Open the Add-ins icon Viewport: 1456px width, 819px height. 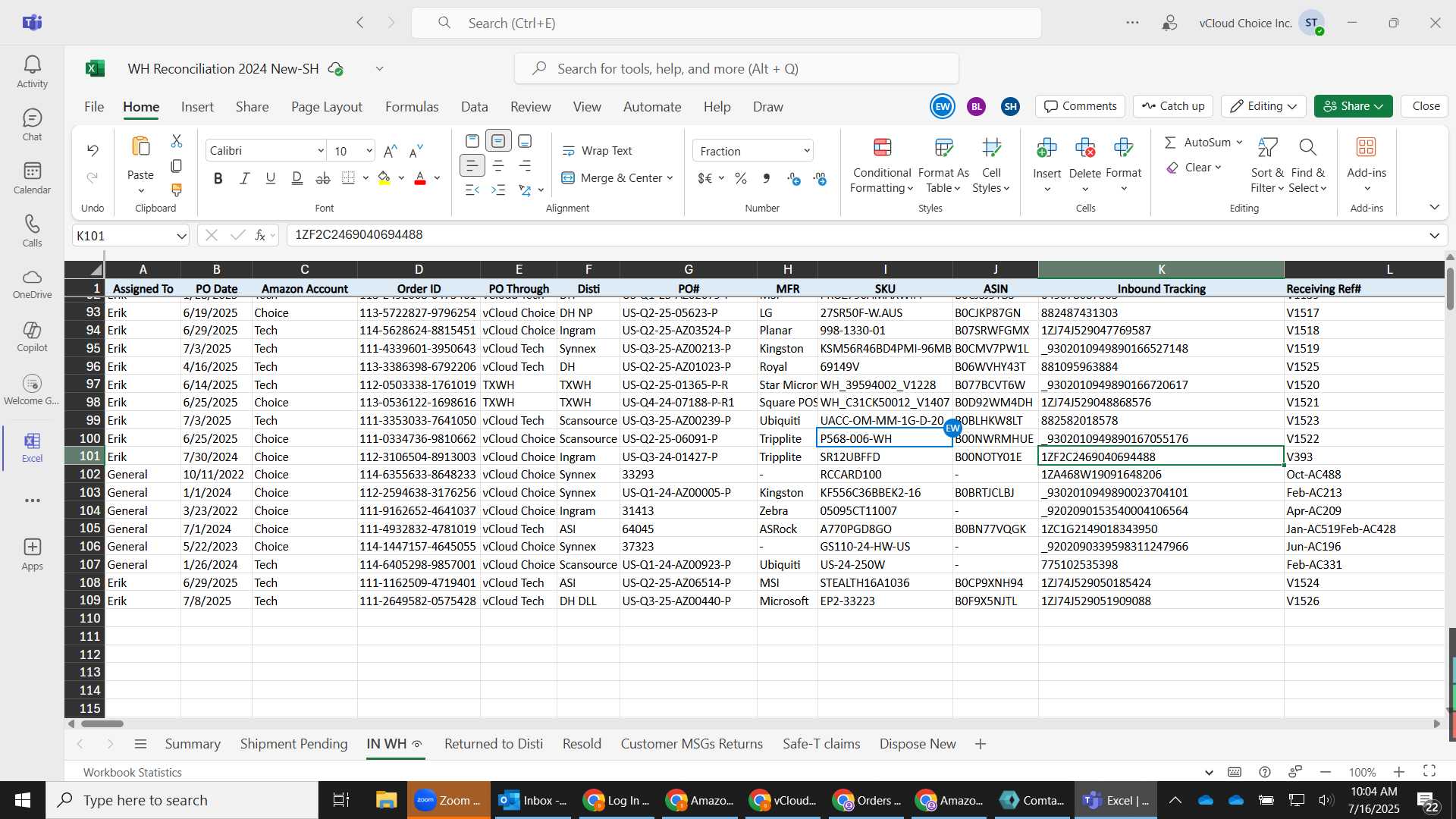(x=1367, y=146)
